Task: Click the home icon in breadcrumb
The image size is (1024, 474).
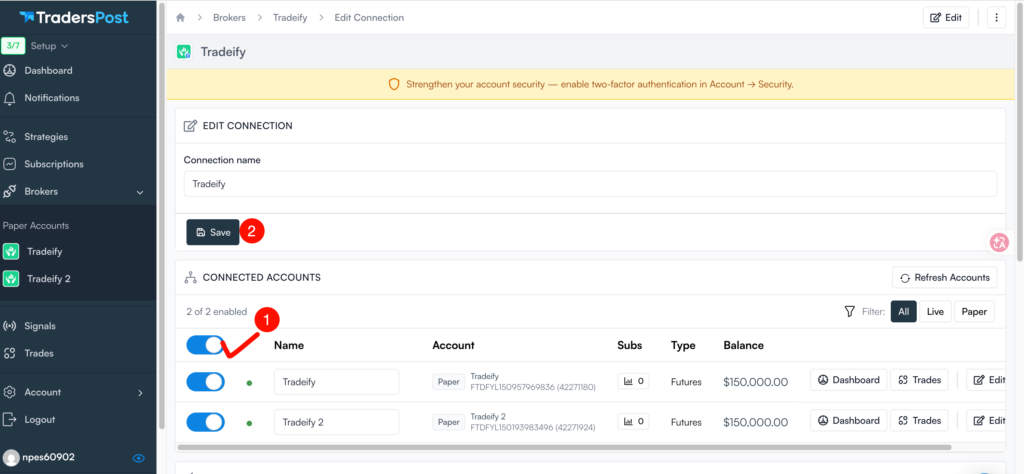Action: click(180, 18)
